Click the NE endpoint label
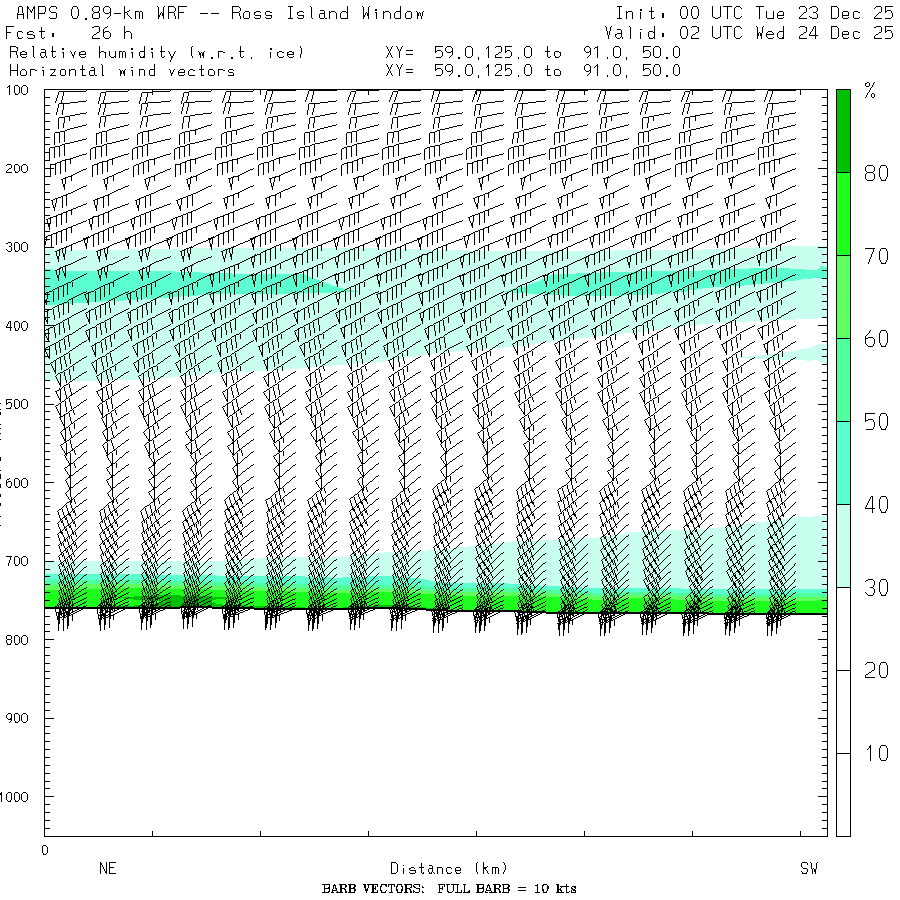 pos(107,869)
